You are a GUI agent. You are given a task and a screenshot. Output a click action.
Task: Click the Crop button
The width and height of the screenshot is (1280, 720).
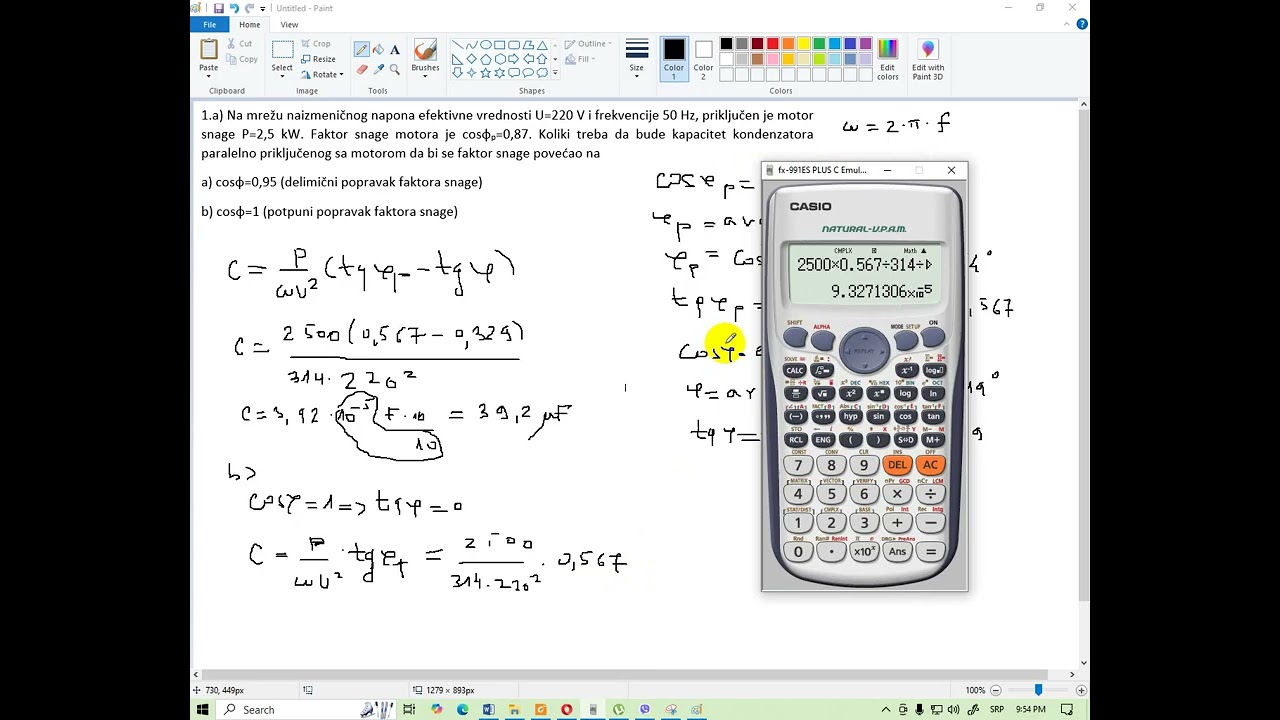[315, 44]
